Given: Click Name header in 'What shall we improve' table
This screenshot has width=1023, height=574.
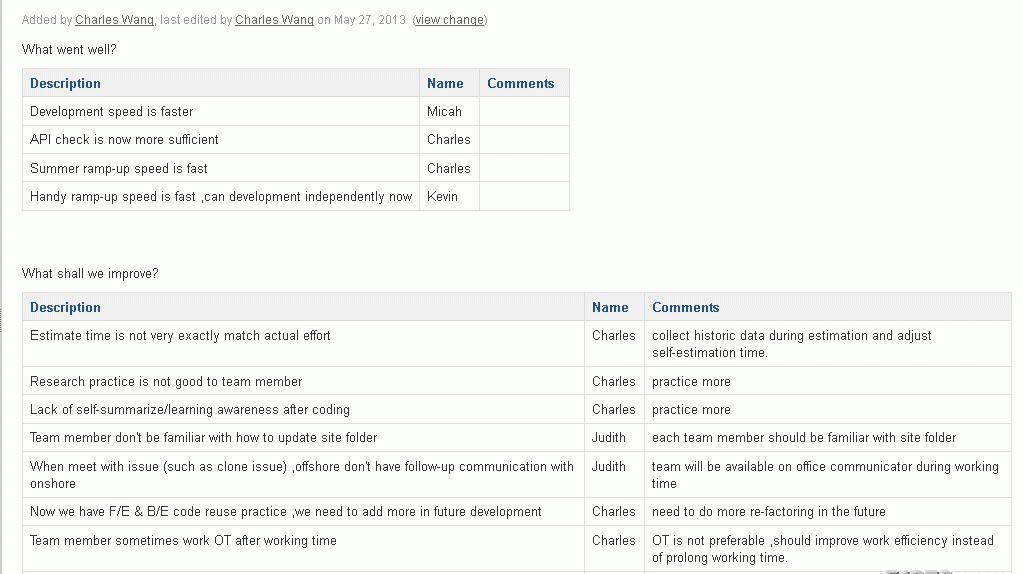Looking at the screenshot, I should (610, 307).
